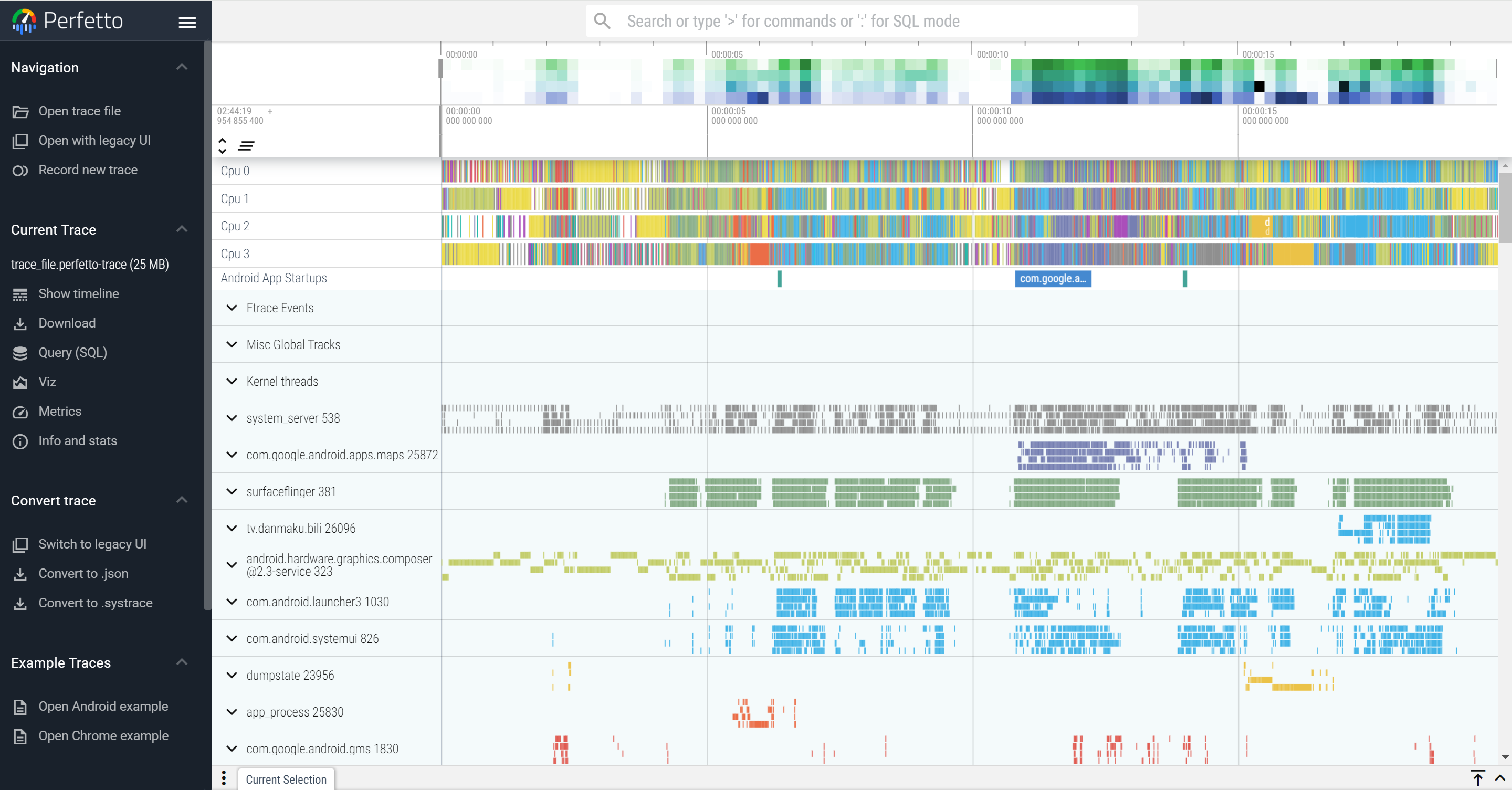Image resolution: width=1512 pixels, height=790 pixels.
Task: Click the Convert to .systrace download icon
Action: click(x=20, y=603)
